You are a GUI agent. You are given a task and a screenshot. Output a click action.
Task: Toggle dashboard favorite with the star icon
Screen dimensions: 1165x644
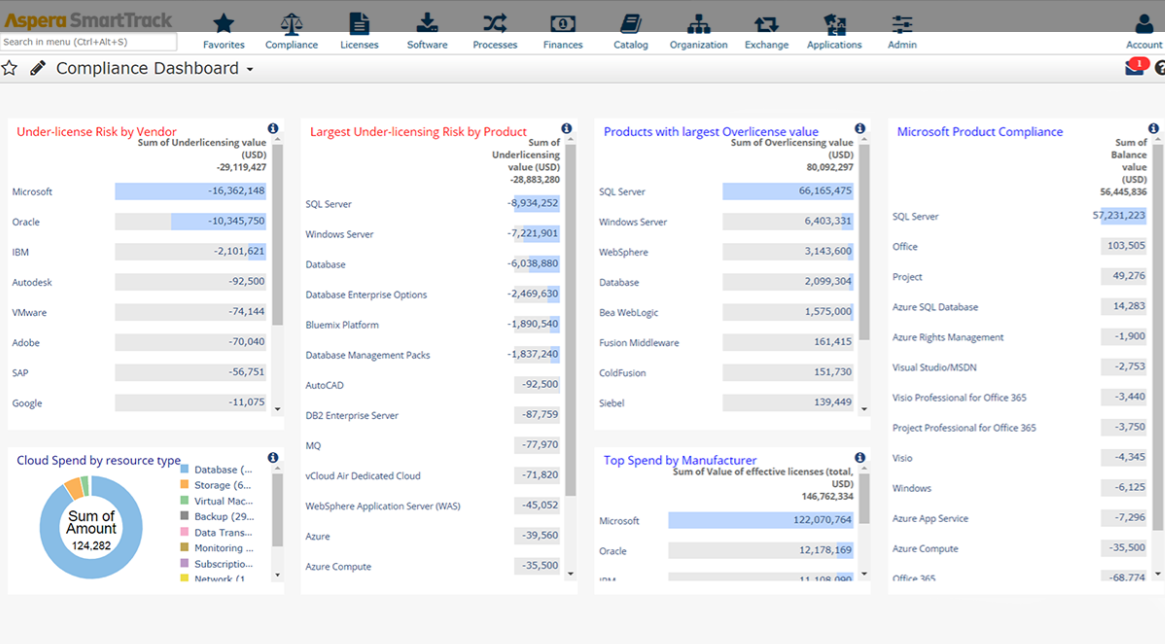tap(11, 67)
